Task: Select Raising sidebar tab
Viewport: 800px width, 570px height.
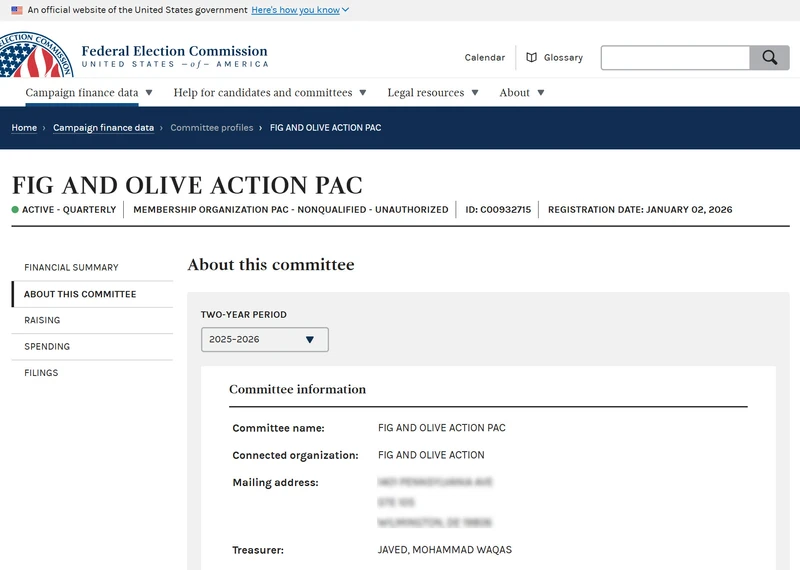Action: 92,320
